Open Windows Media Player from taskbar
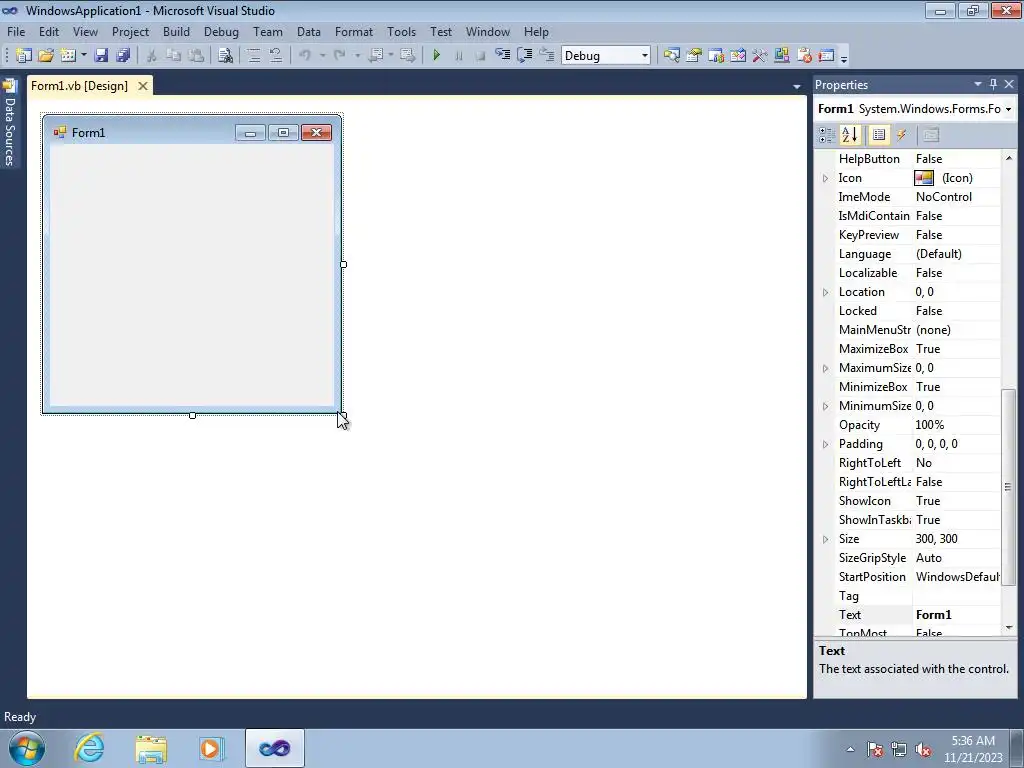This screenshot has width=1024, height=768. click(212, 748)
